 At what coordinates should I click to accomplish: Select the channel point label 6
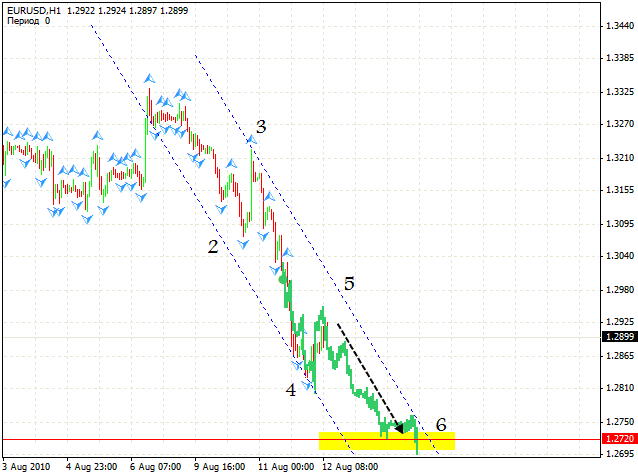[441, 424]
